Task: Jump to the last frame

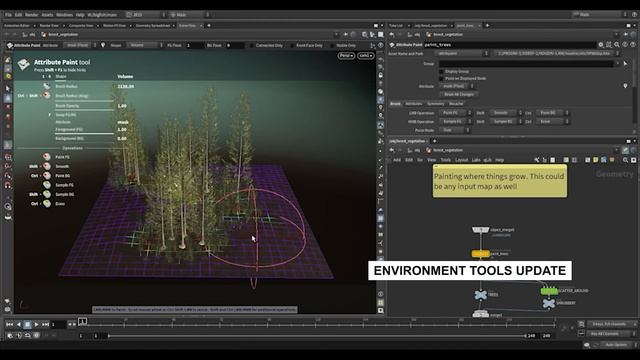Action: click(x=45, y=324)
